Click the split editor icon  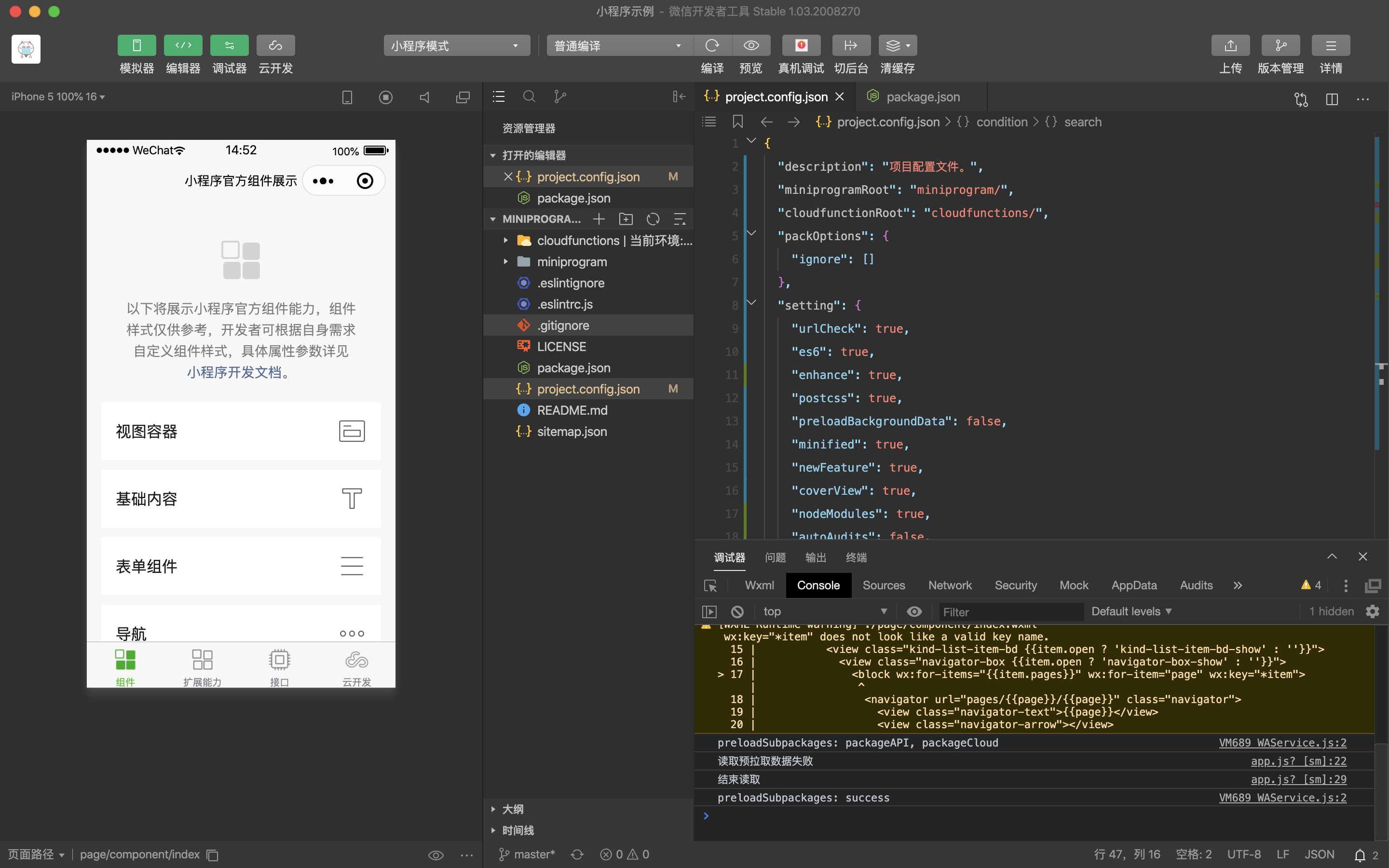(x=1332, y=99)
